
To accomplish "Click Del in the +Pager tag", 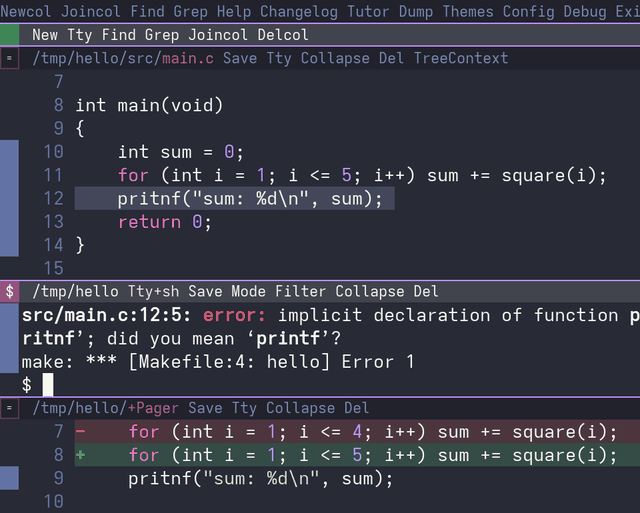I will coord(357,408).
